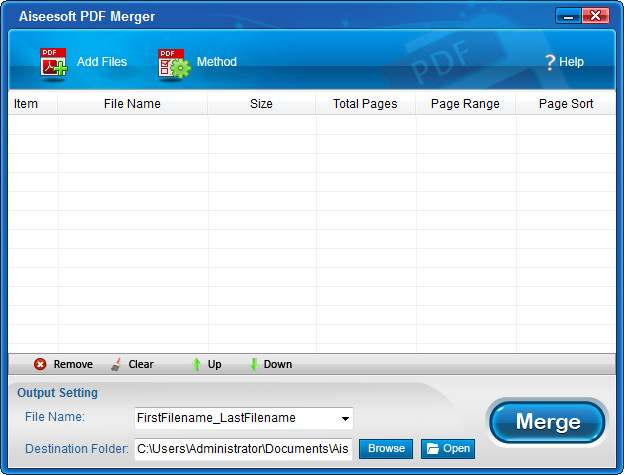Click the Item column header
624x475 pixels.
(x=33, y=104)
